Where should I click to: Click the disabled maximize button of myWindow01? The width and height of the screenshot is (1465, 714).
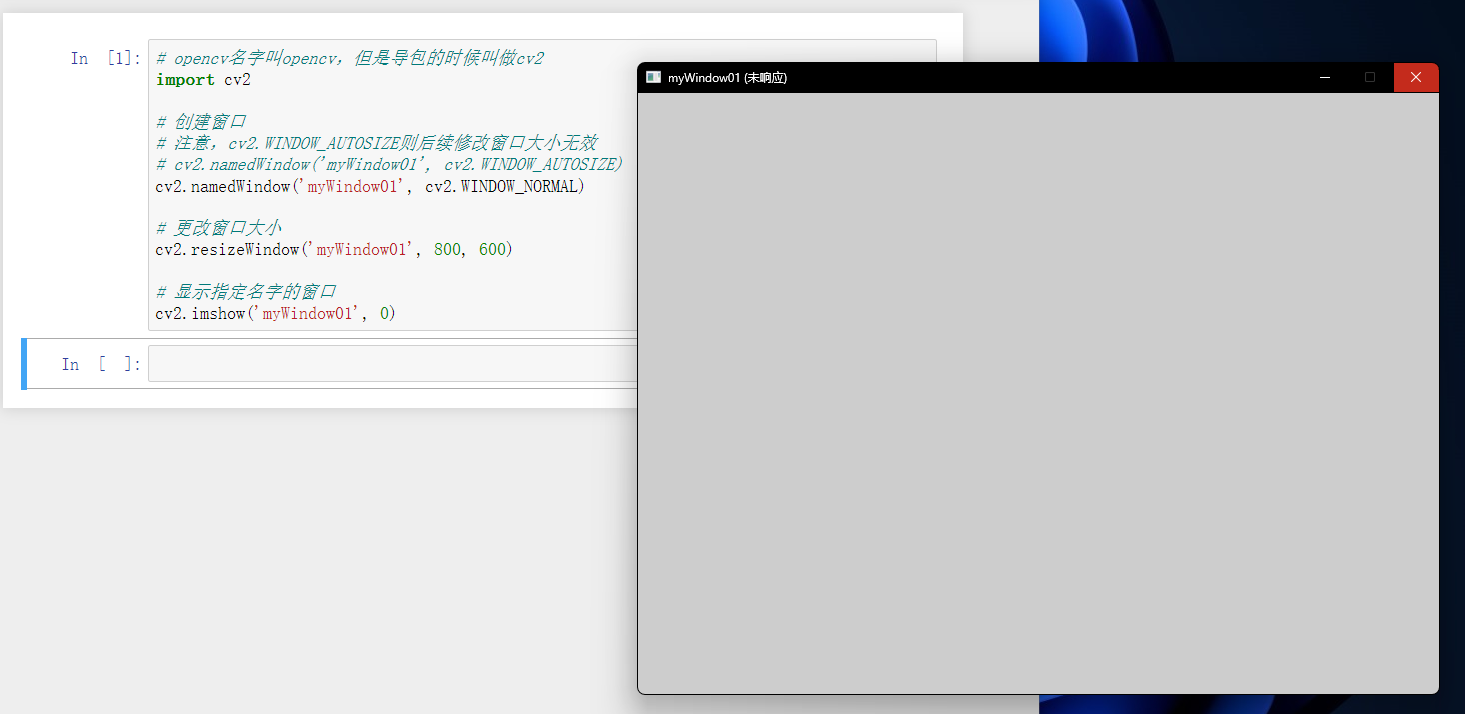tap(1370, 77)
